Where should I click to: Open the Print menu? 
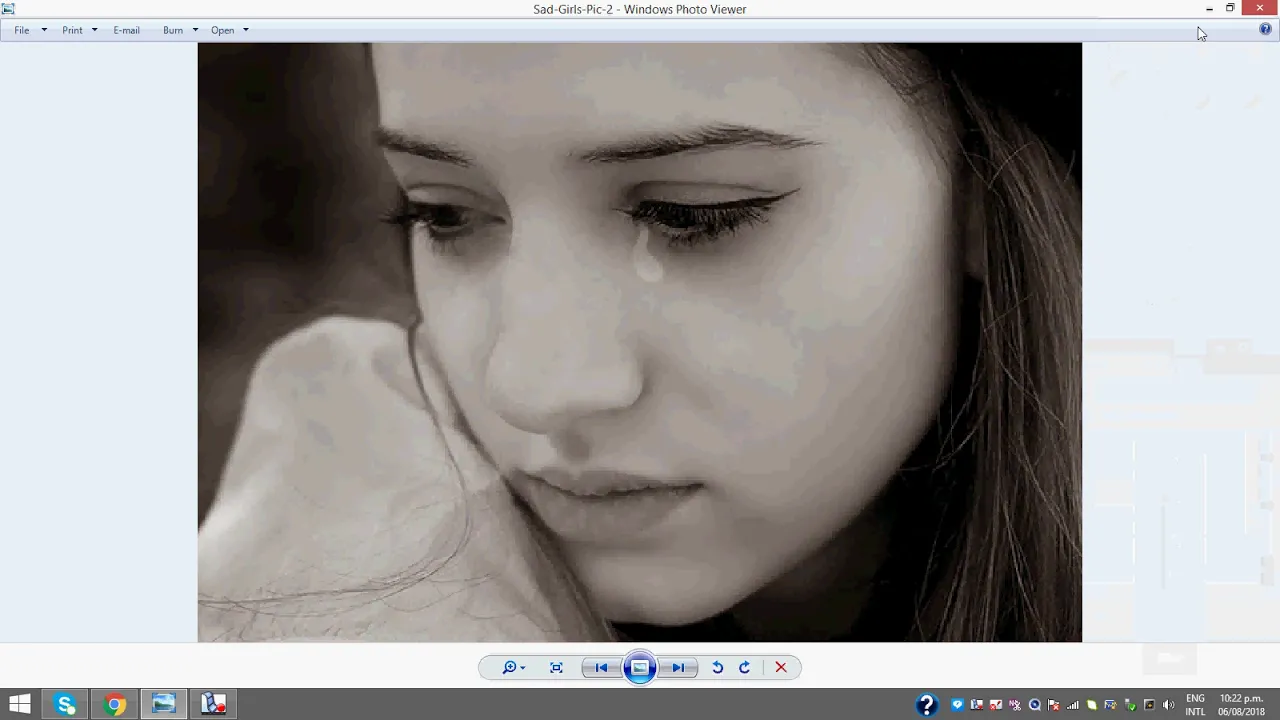tap(72, 30)
